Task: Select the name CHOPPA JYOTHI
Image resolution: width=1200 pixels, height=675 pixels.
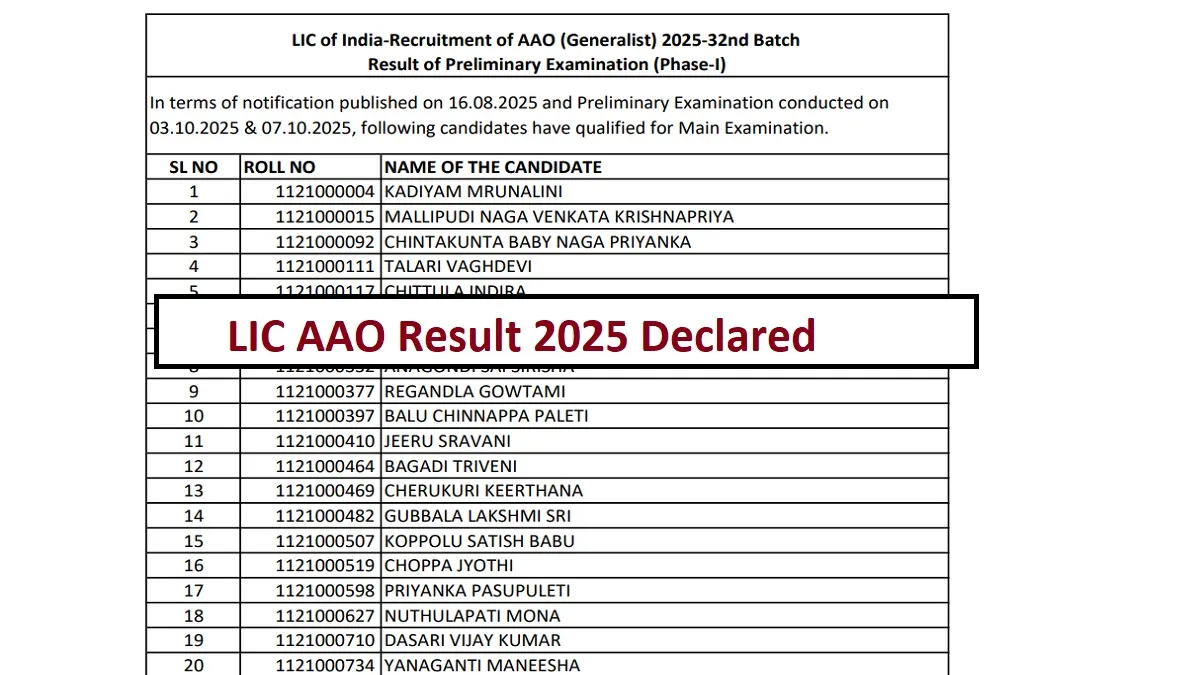Action: pyautogui.click(x=449, y=566)
